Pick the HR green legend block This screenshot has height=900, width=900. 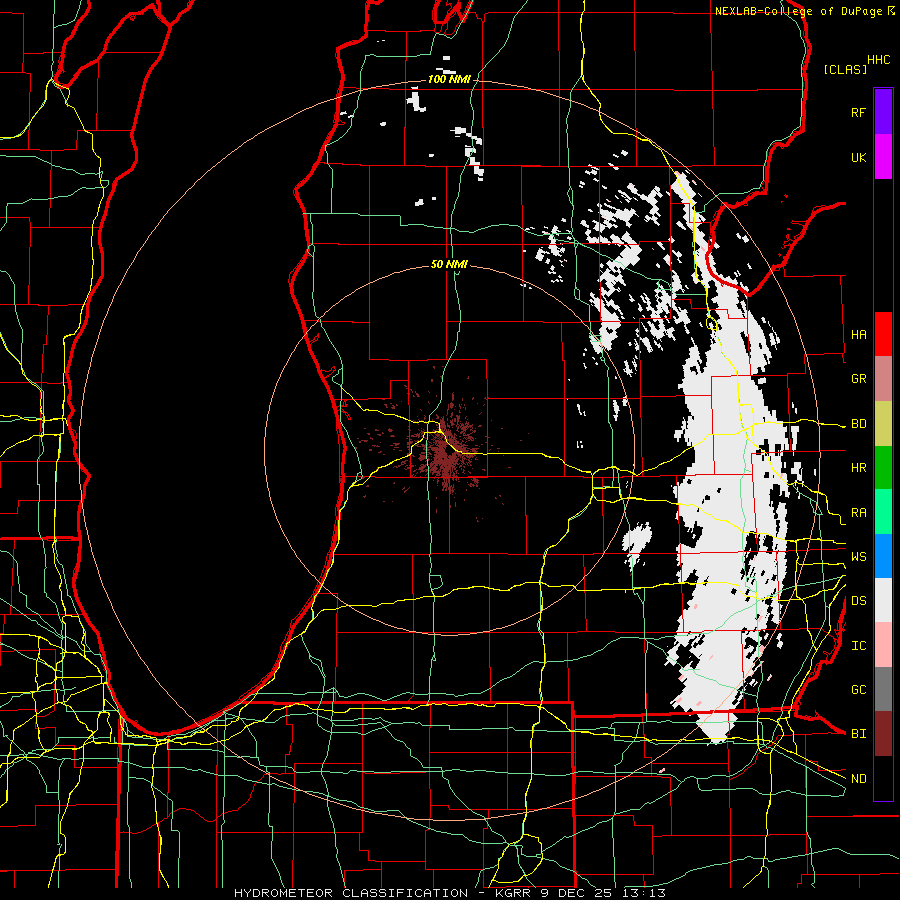point(883,467)
